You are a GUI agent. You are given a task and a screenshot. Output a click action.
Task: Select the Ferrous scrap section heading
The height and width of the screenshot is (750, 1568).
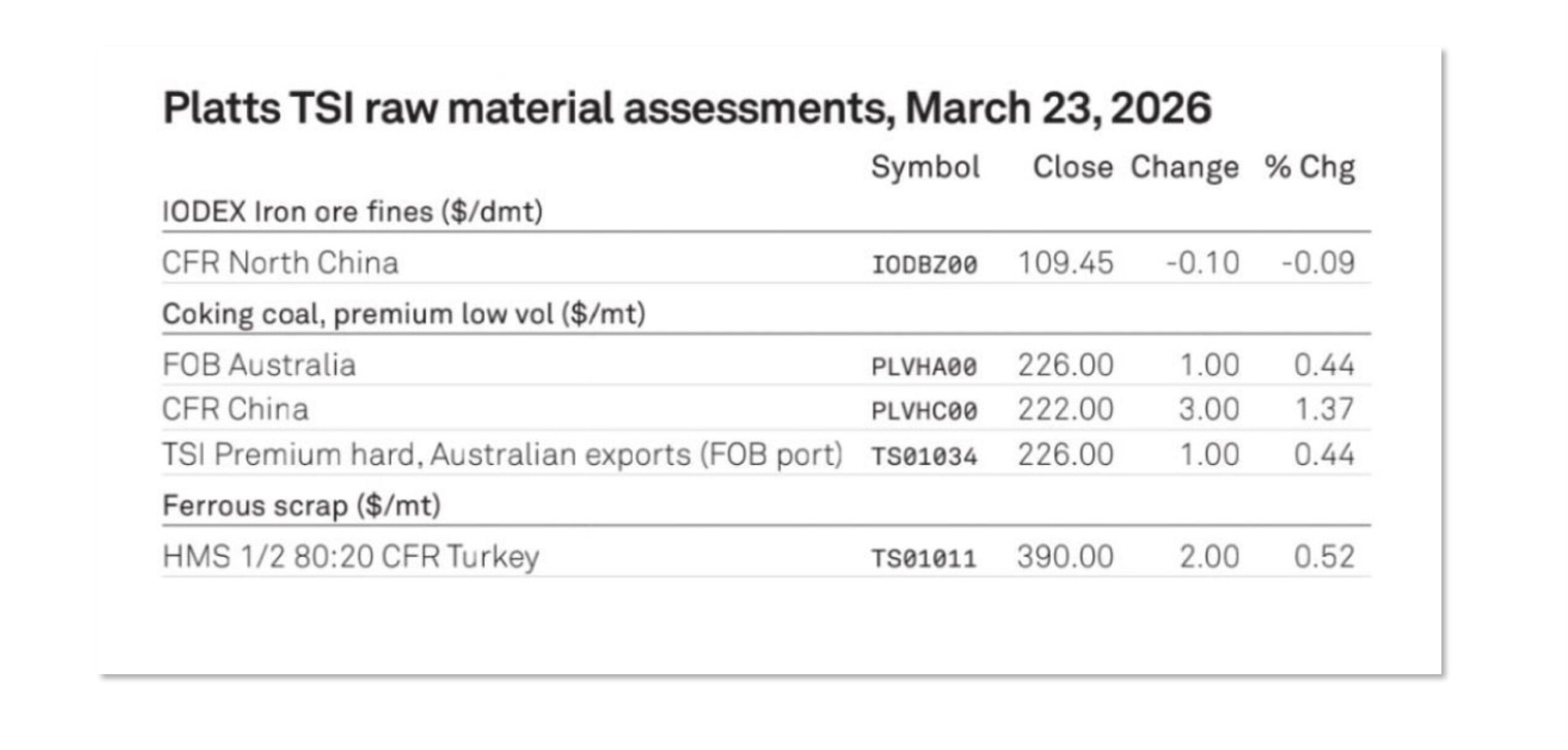(x=301, y=506)
